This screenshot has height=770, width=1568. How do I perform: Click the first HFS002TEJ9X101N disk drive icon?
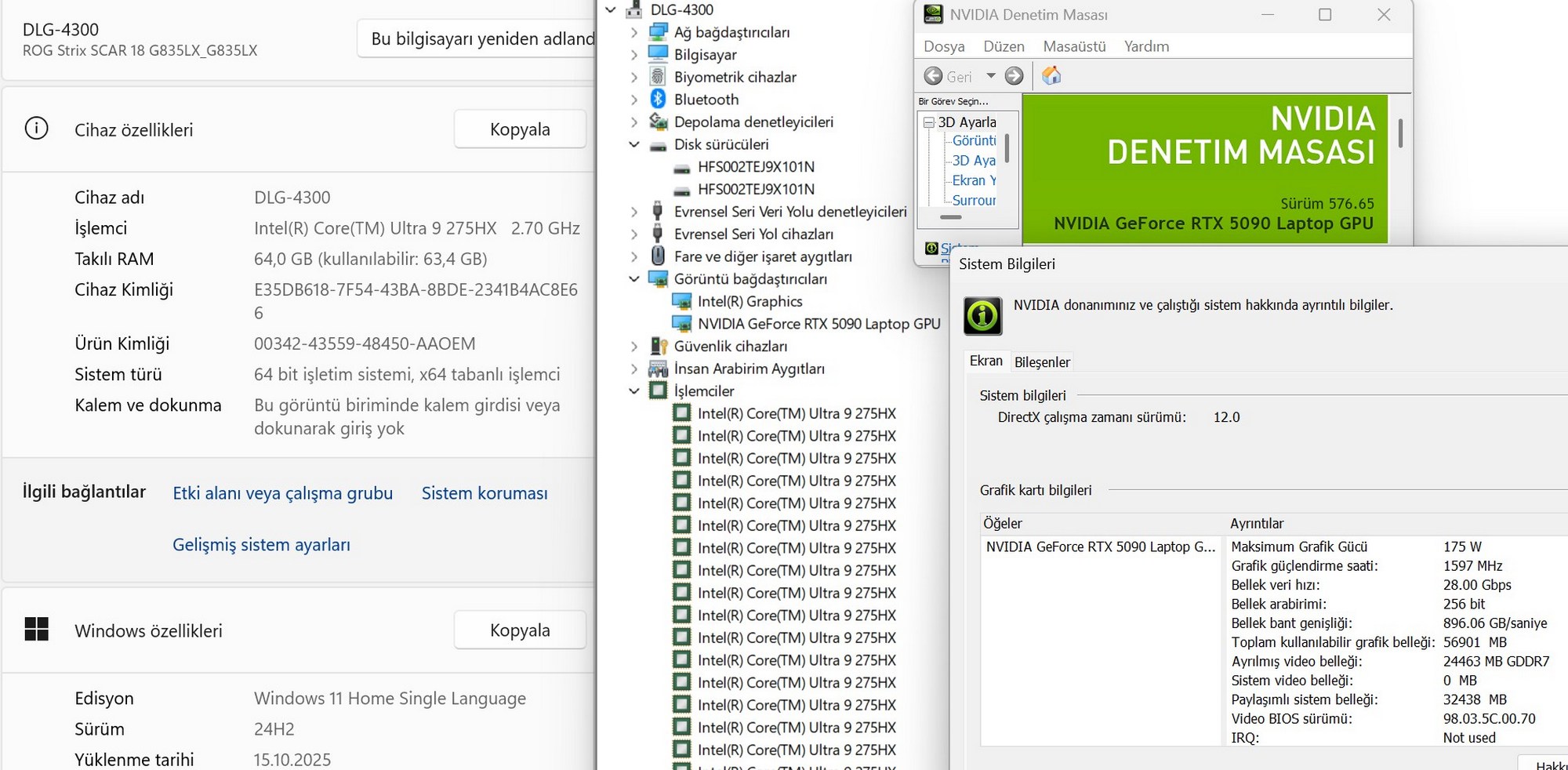682,167
